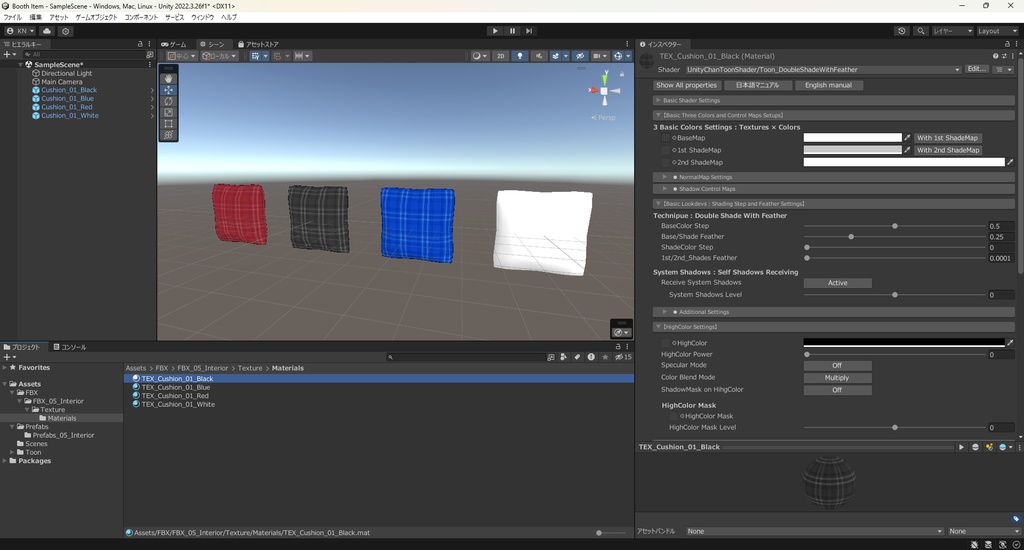Select the Hand view tool

168,78
